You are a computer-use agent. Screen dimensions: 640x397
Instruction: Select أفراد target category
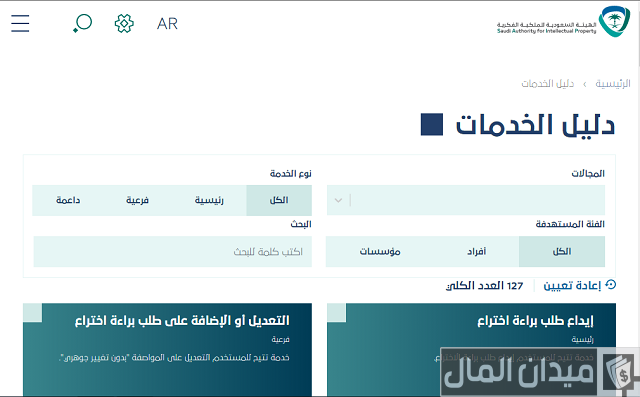(476, 251)
